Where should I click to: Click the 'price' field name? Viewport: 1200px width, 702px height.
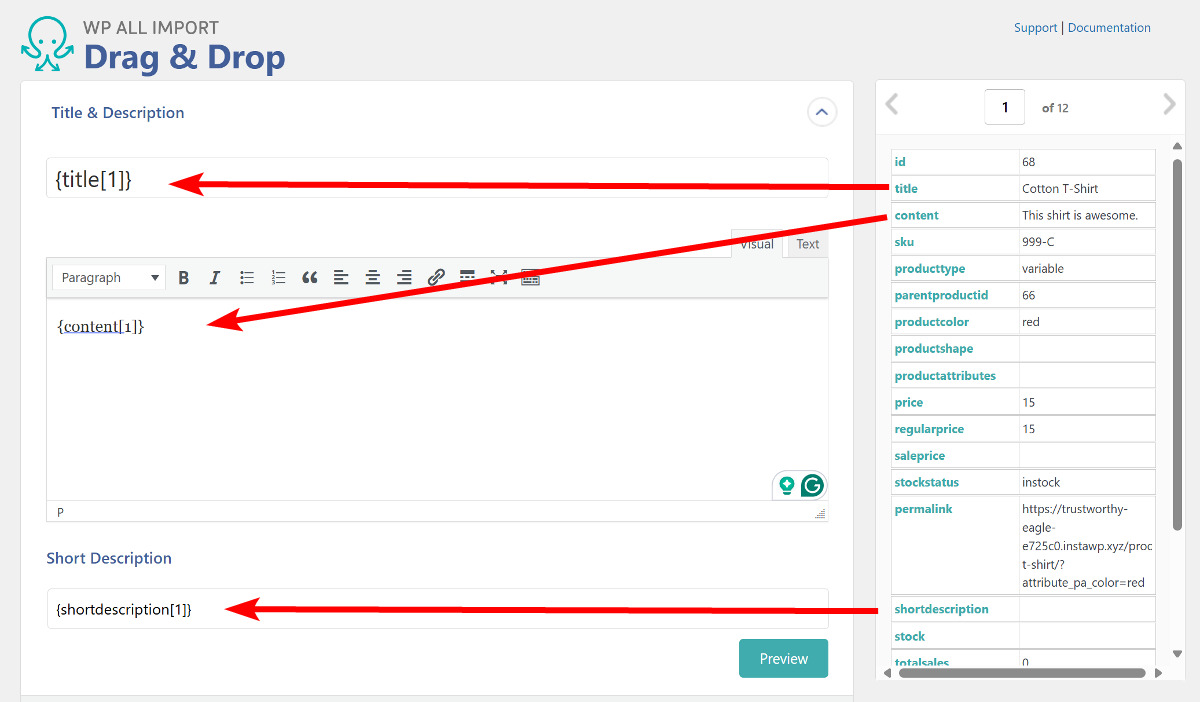pyautogui.click(x=909, y=402)
